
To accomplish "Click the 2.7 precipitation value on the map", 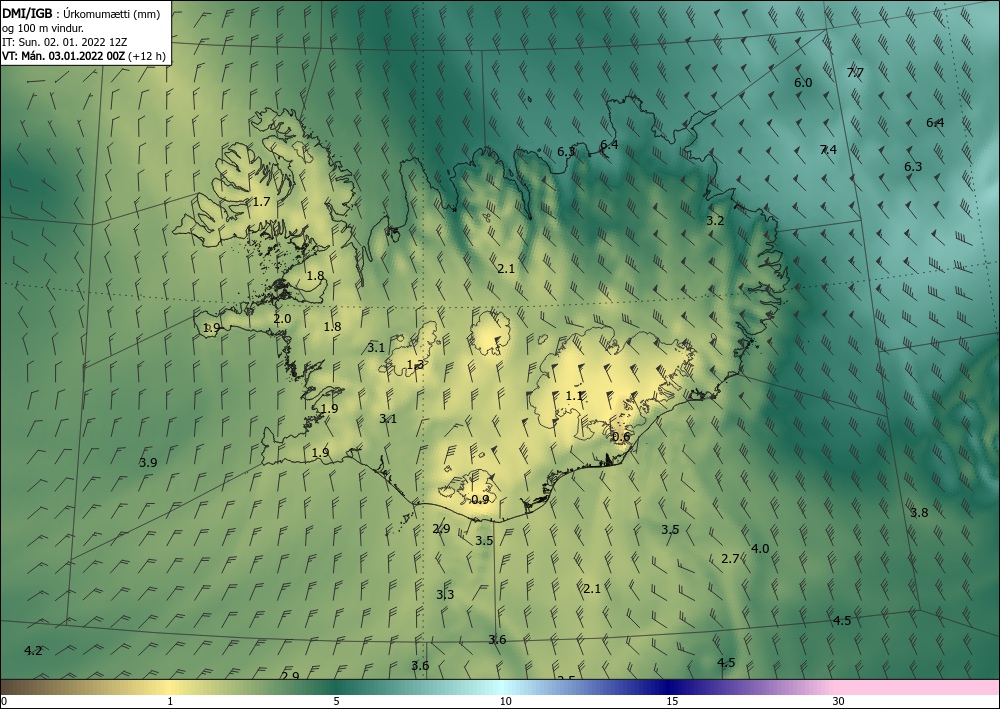I will 730,559.
